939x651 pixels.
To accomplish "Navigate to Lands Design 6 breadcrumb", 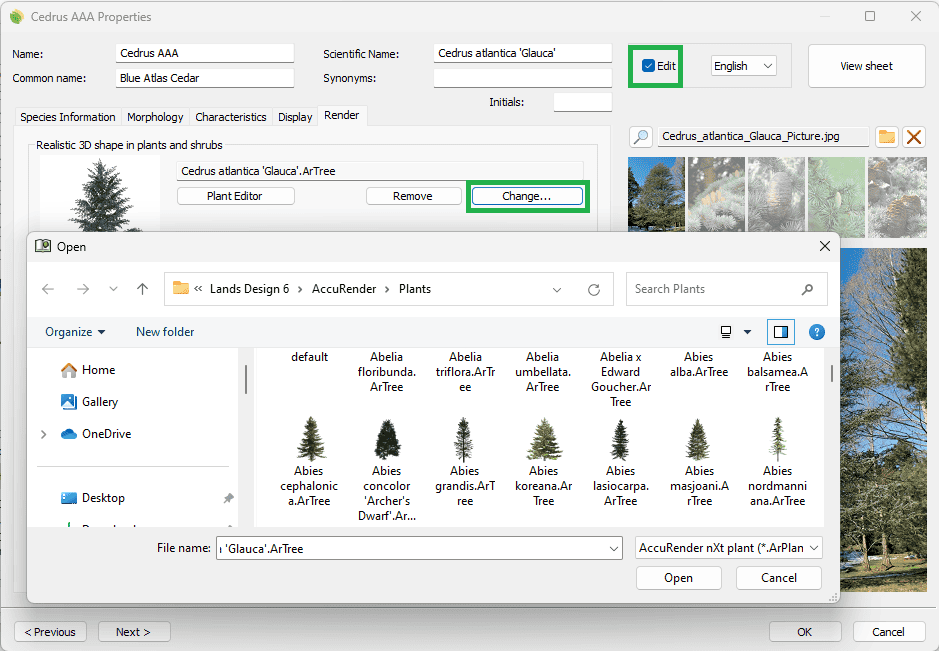I will coord(249,289).
